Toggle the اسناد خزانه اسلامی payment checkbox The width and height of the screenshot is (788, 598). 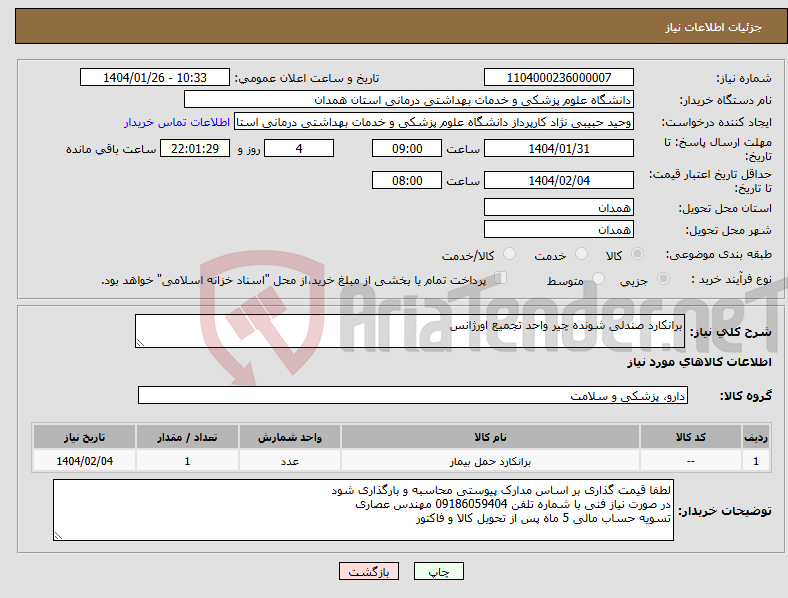pyautogui.click(x=500, y=277)
